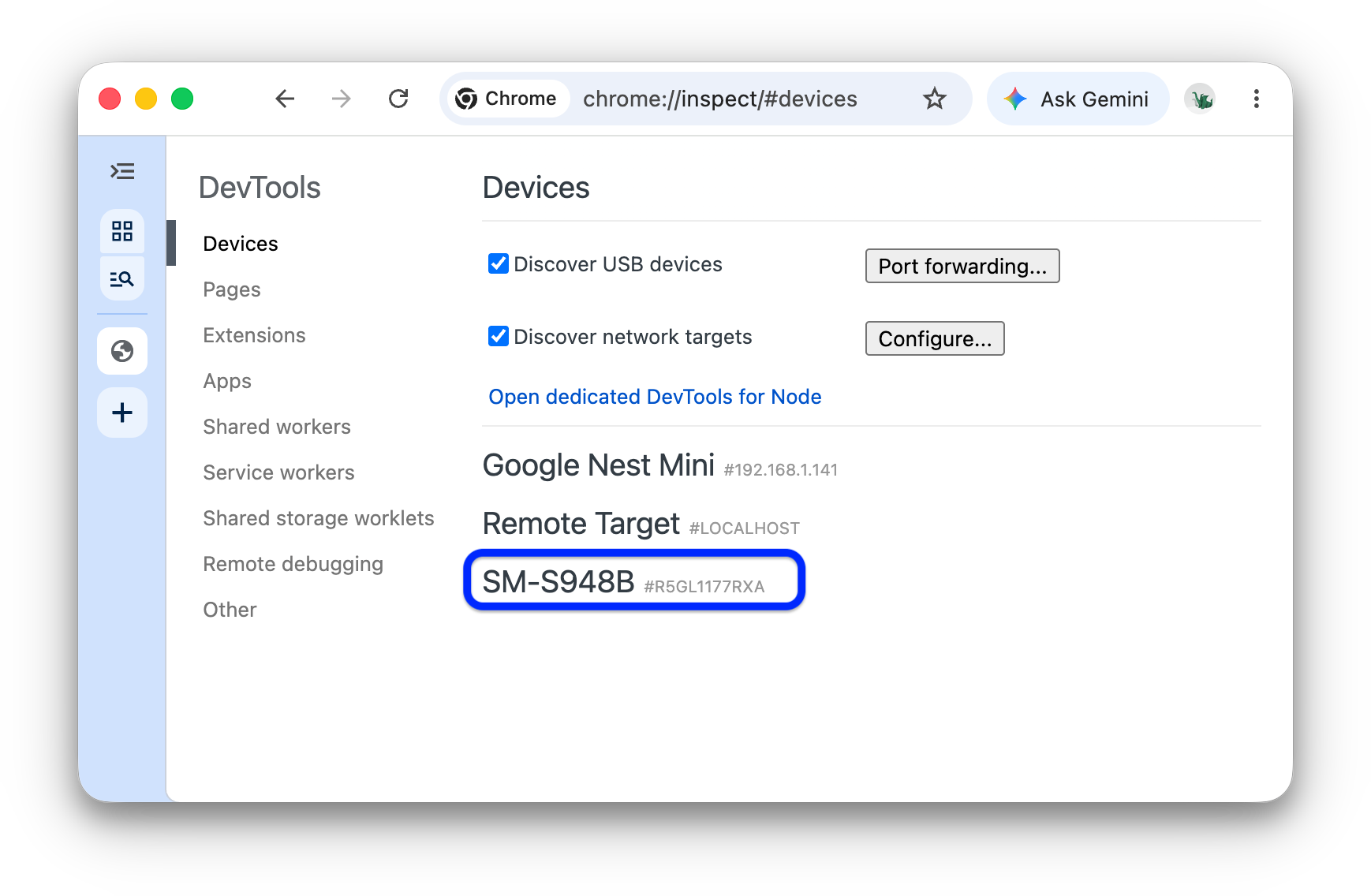Viewport: 1371px width, 896px height.
Task: Uncheck Discover network targets
Action: pyautogui.click(x=499, y=336)
